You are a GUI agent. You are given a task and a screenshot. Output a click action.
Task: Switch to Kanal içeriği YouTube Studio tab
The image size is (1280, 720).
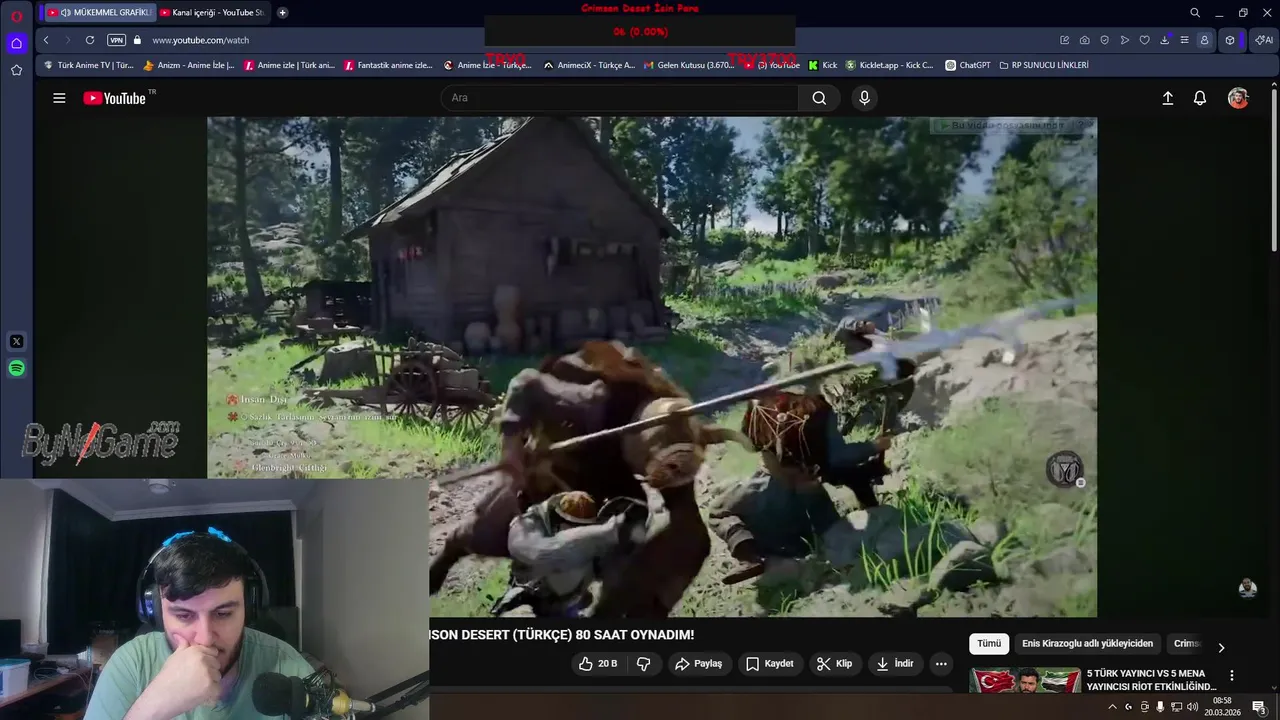(213, 12)
